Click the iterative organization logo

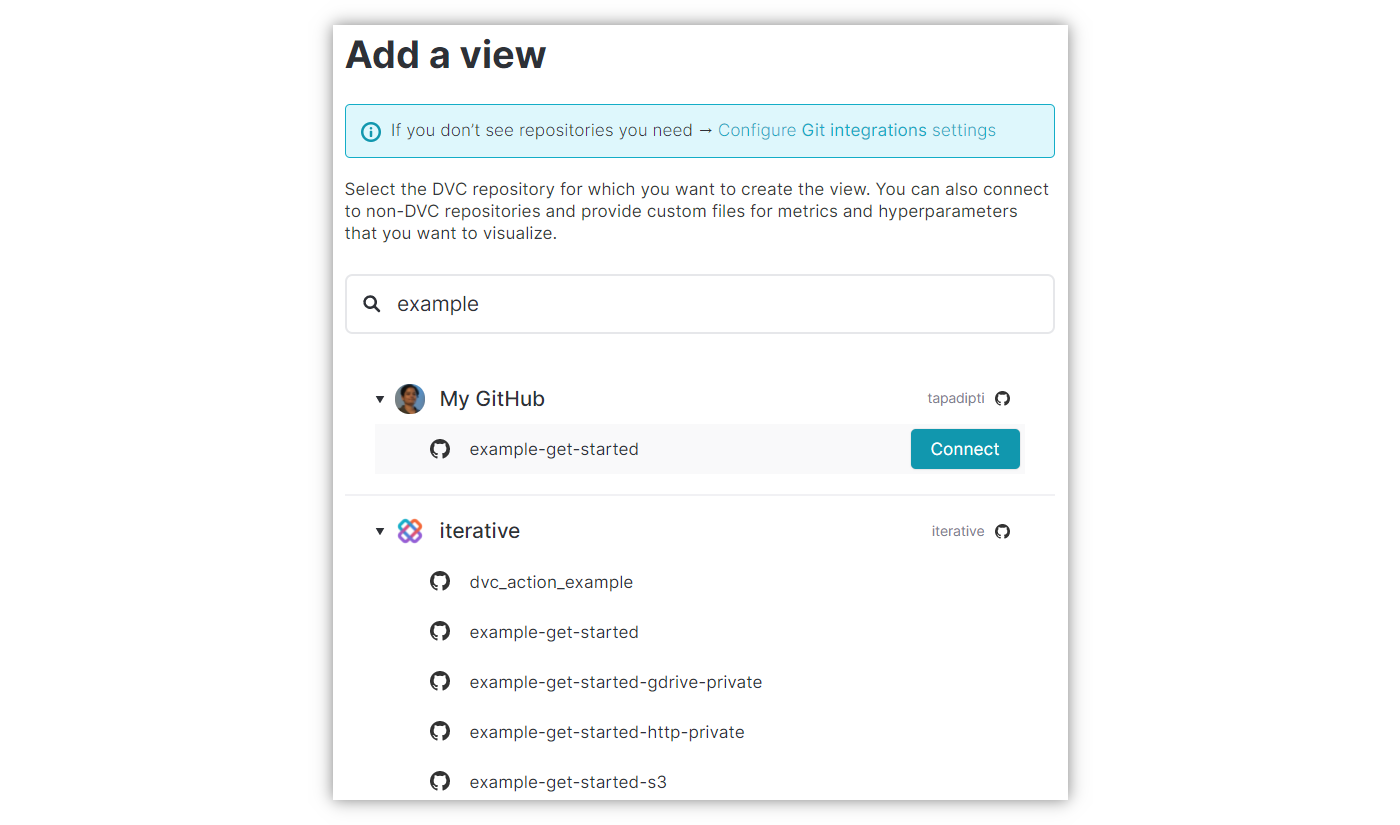pos(410,531)
